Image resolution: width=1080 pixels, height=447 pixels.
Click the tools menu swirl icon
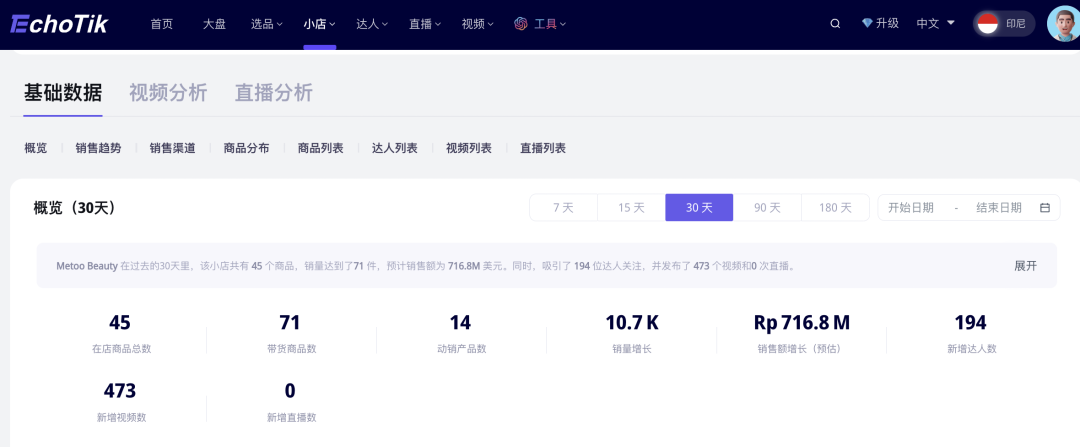click(x=520, y=24)
